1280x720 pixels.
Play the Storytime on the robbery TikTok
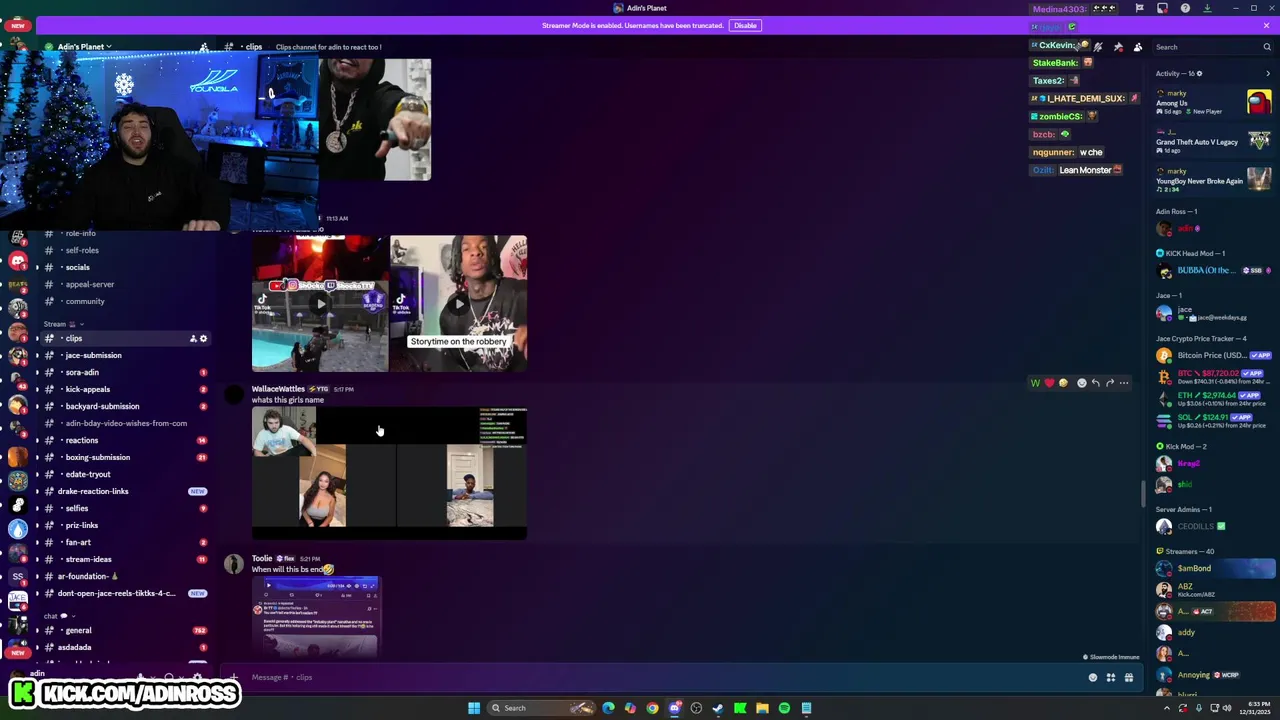pyautogui.click(x=458, y=304)
